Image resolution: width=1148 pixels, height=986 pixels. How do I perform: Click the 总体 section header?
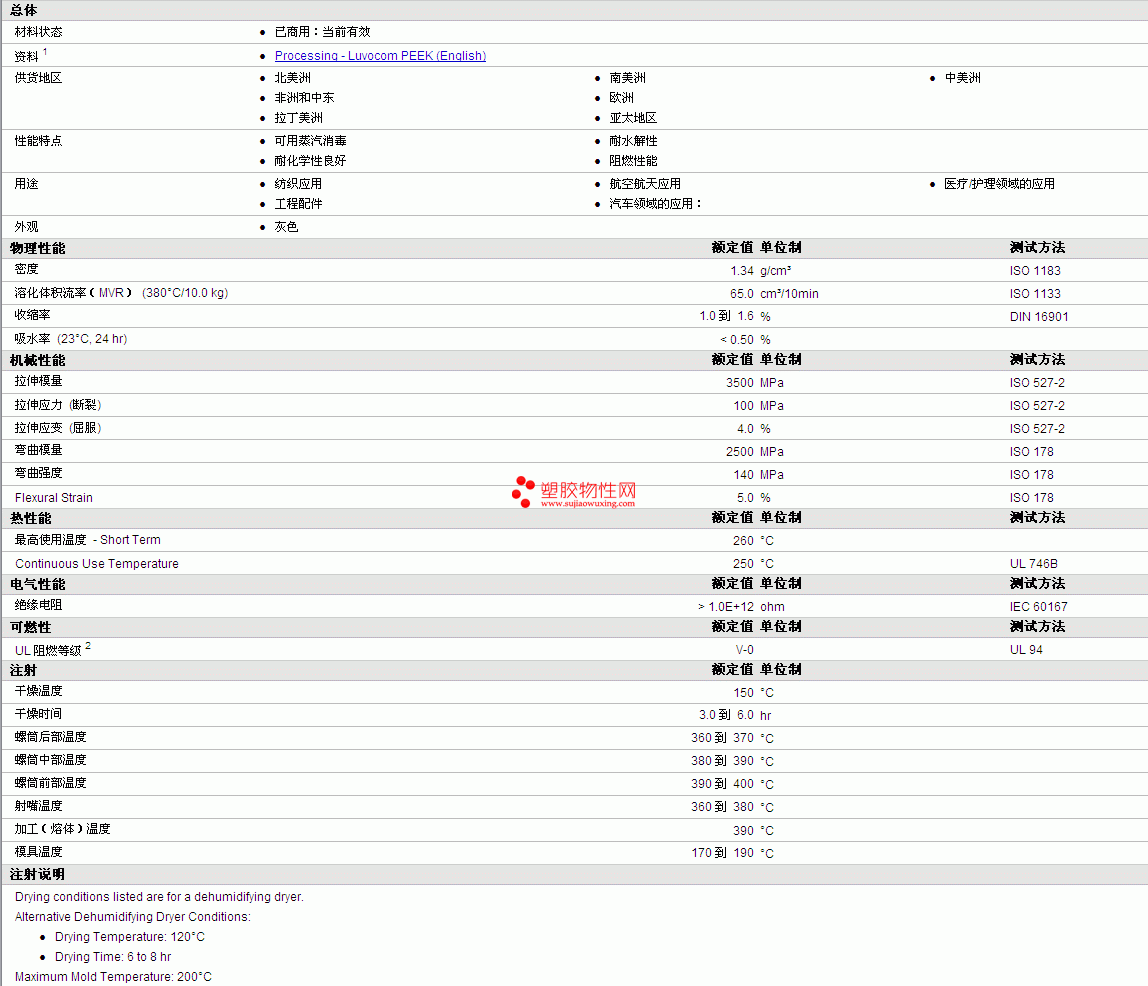pos(23,10)
